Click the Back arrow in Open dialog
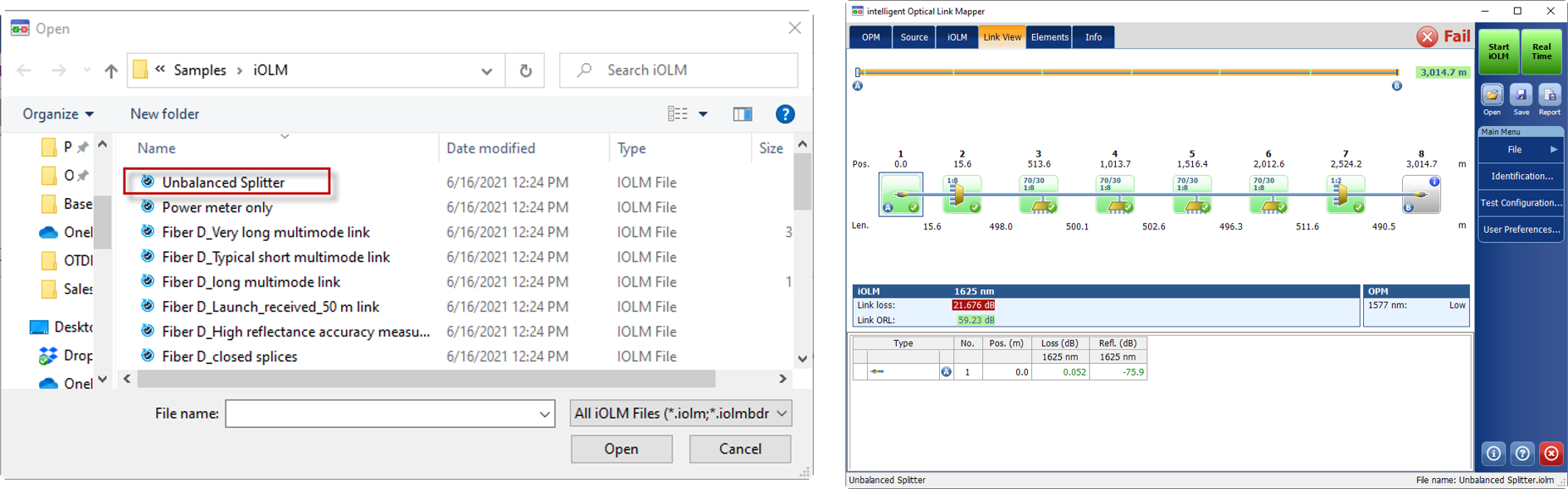 (x=24, y=70)
